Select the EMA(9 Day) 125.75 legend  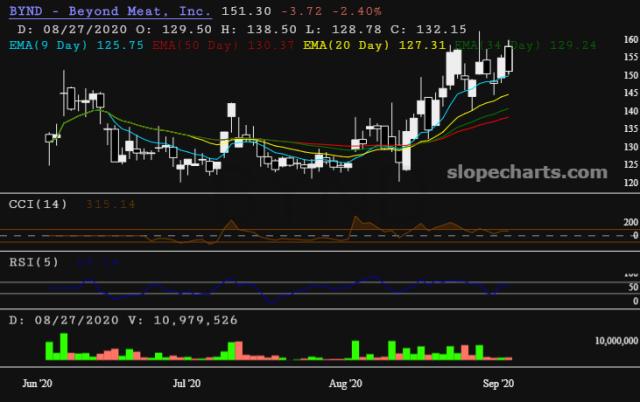76,45
